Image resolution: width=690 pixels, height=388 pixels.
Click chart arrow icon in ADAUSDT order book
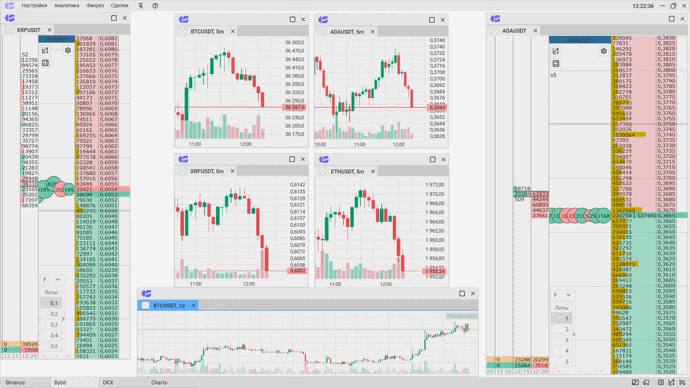556,51
